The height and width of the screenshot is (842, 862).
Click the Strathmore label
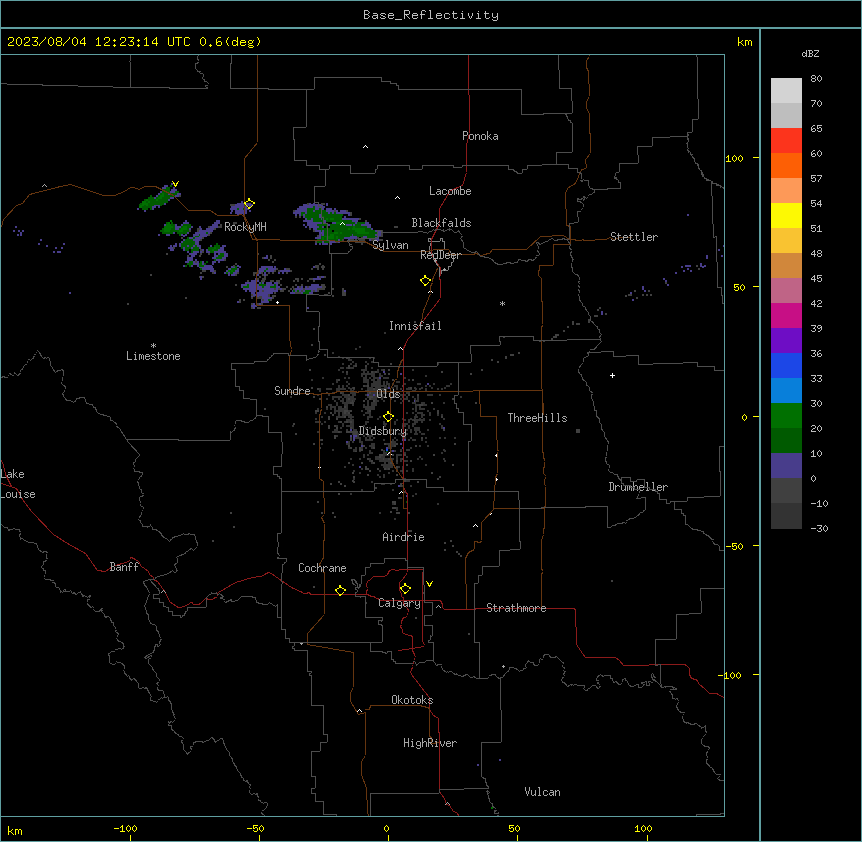pyautogui.click(x=516, y=608)
